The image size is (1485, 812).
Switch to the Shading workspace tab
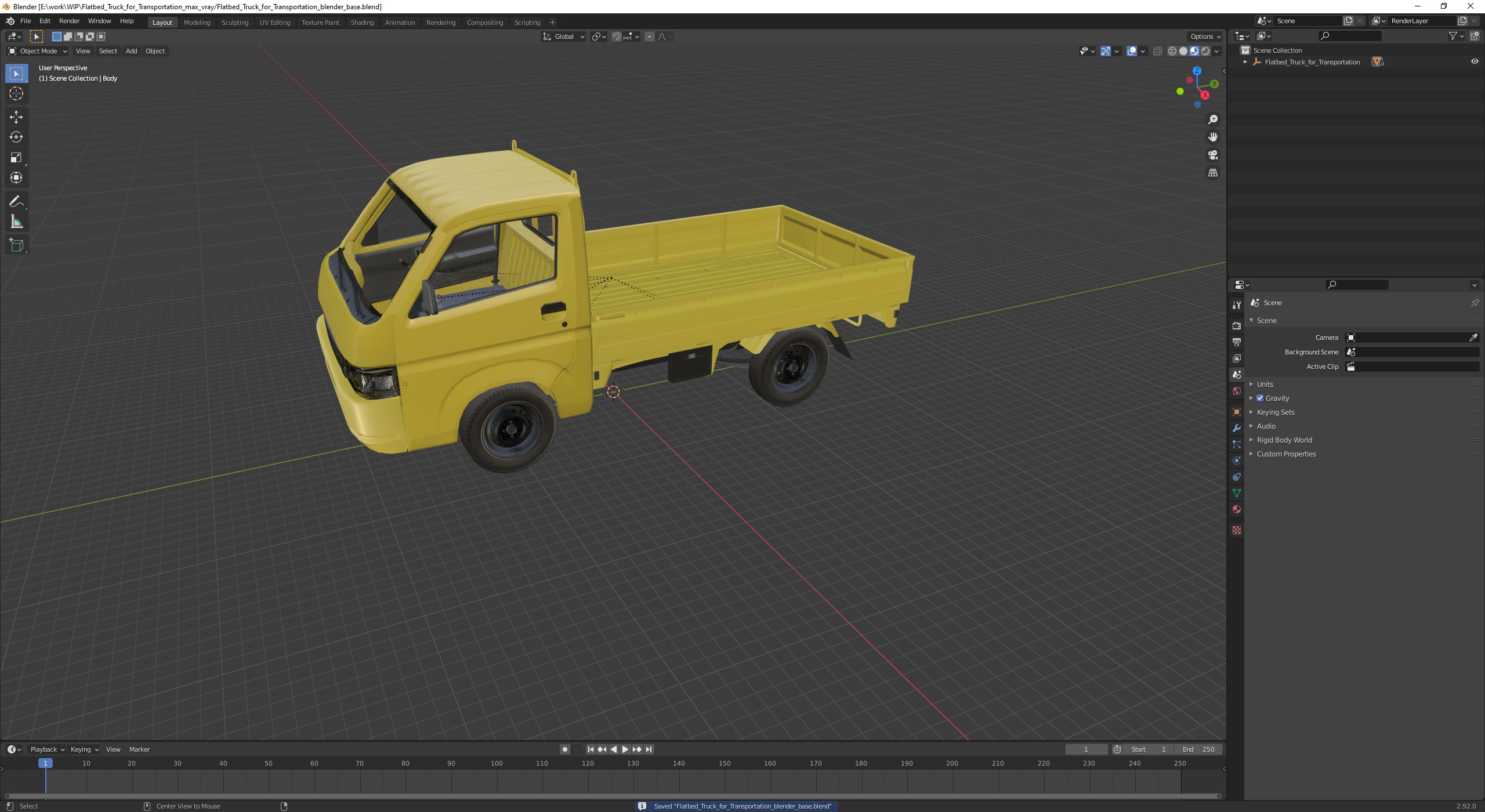pyautogui.click(x=362, y=23)
